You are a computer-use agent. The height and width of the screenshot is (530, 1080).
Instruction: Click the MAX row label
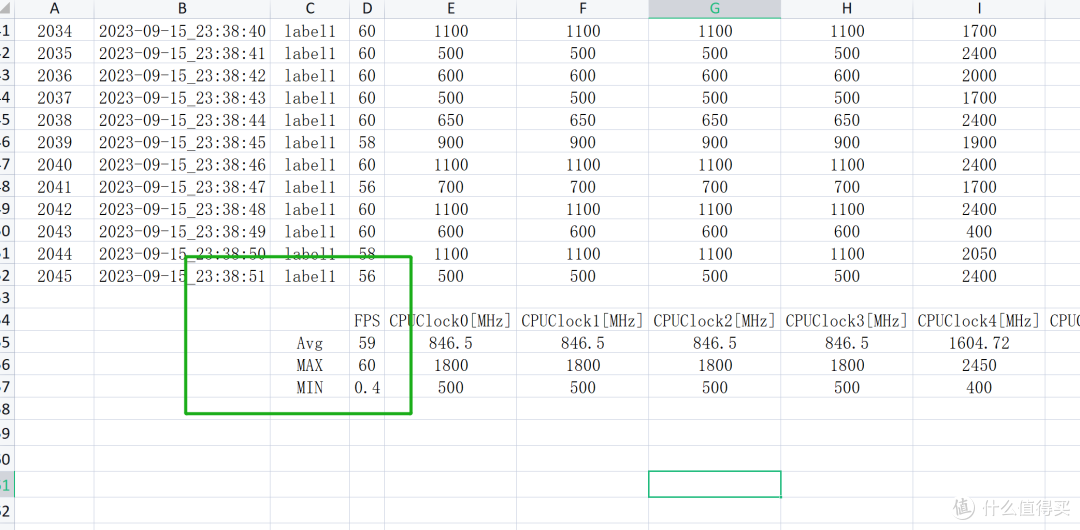(x=310, y=365)
